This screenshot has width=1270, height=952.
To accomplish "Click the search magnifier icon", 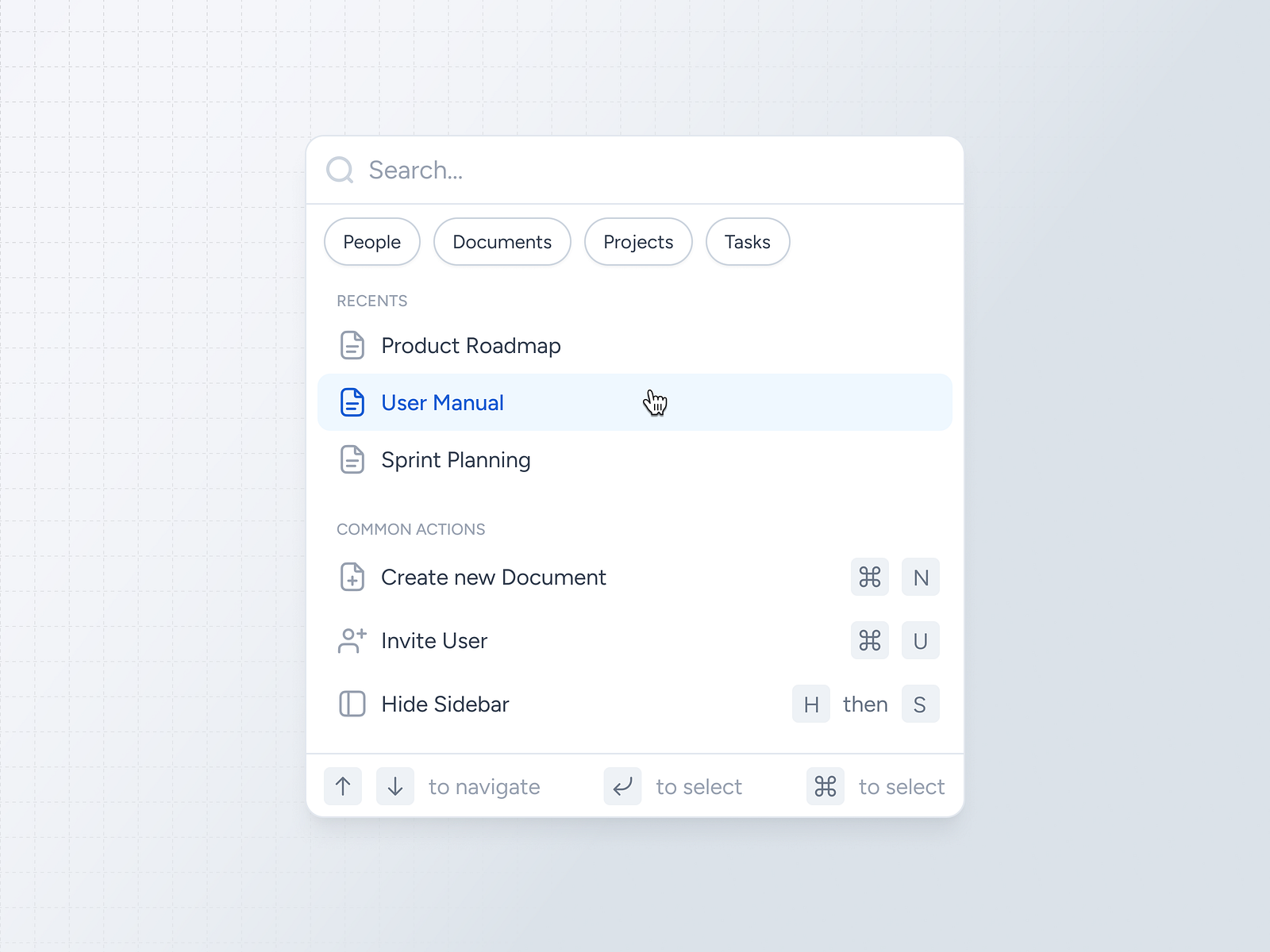I will coord(340,170).
